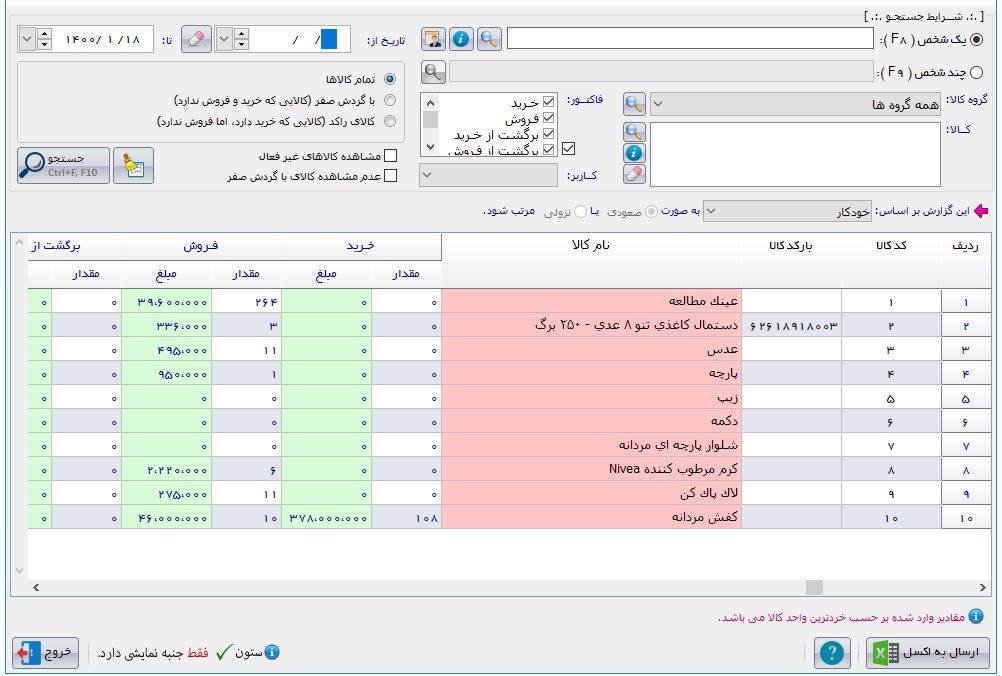1002x676 pixels.
Task: Open the person info icon
Action: (461, 39)
